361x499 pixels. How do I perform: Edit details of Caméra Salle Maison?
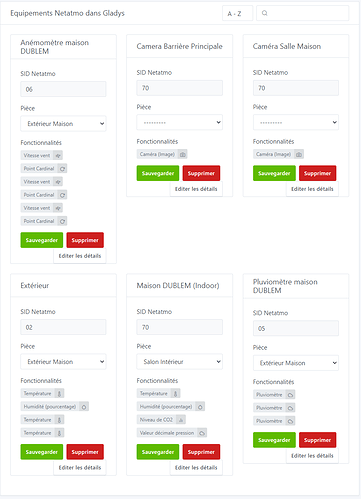coord(312,189)
